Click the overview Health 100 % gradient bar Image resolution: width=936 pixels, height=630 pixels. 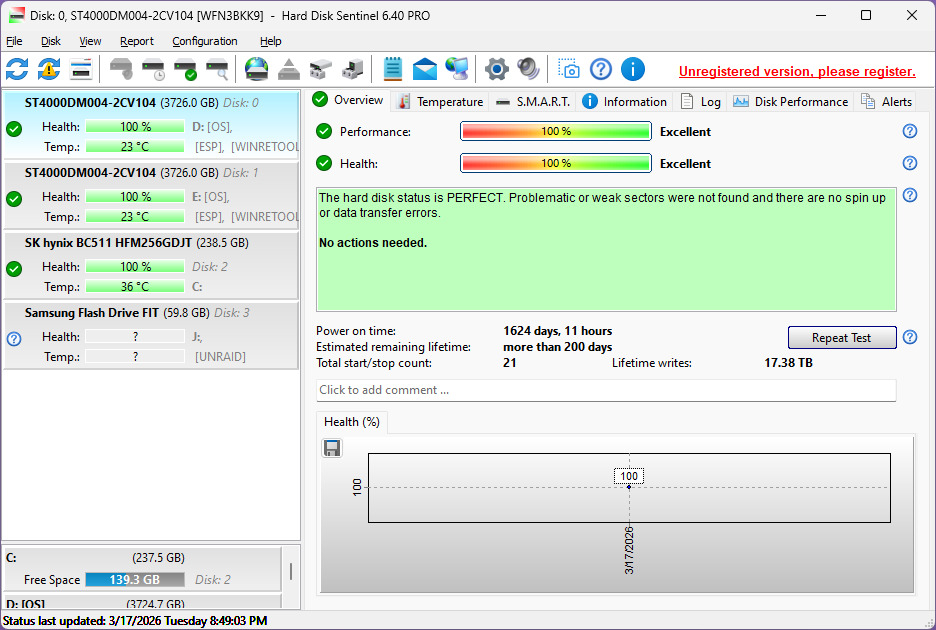pos(556,163)
